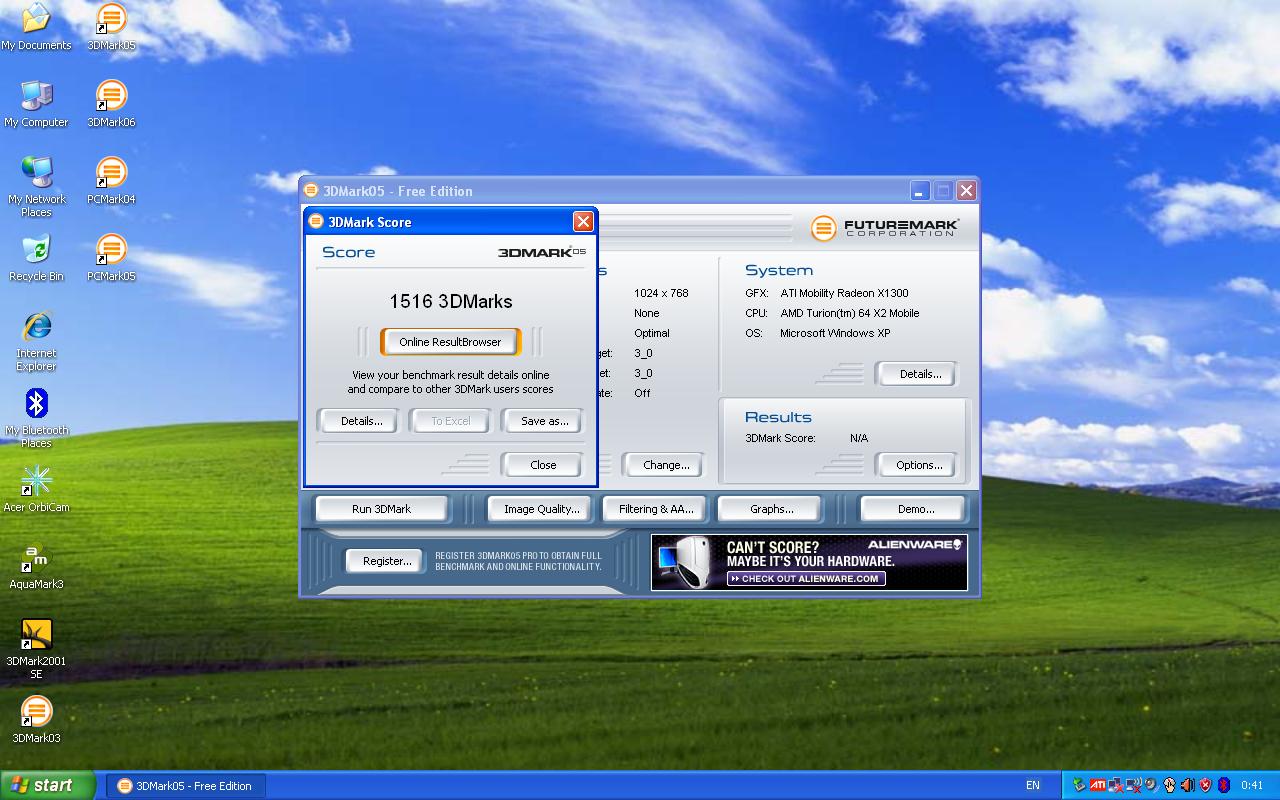Click Check Out Alienware.com link
This screenshot has width=1280, height=800.
pos(806,578)
